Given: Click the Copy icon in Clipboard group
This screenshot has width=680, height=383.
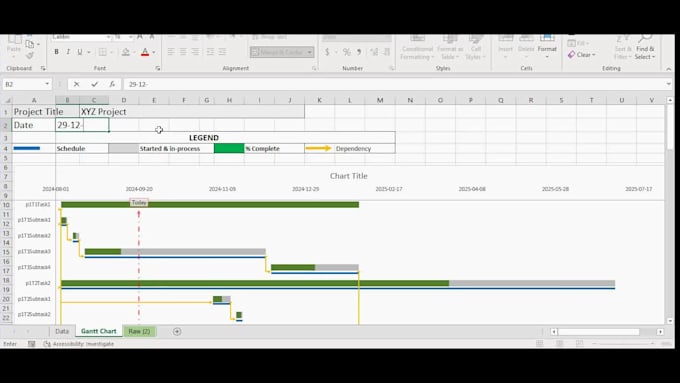Looking at the screenshot, I should pos(29,44).
